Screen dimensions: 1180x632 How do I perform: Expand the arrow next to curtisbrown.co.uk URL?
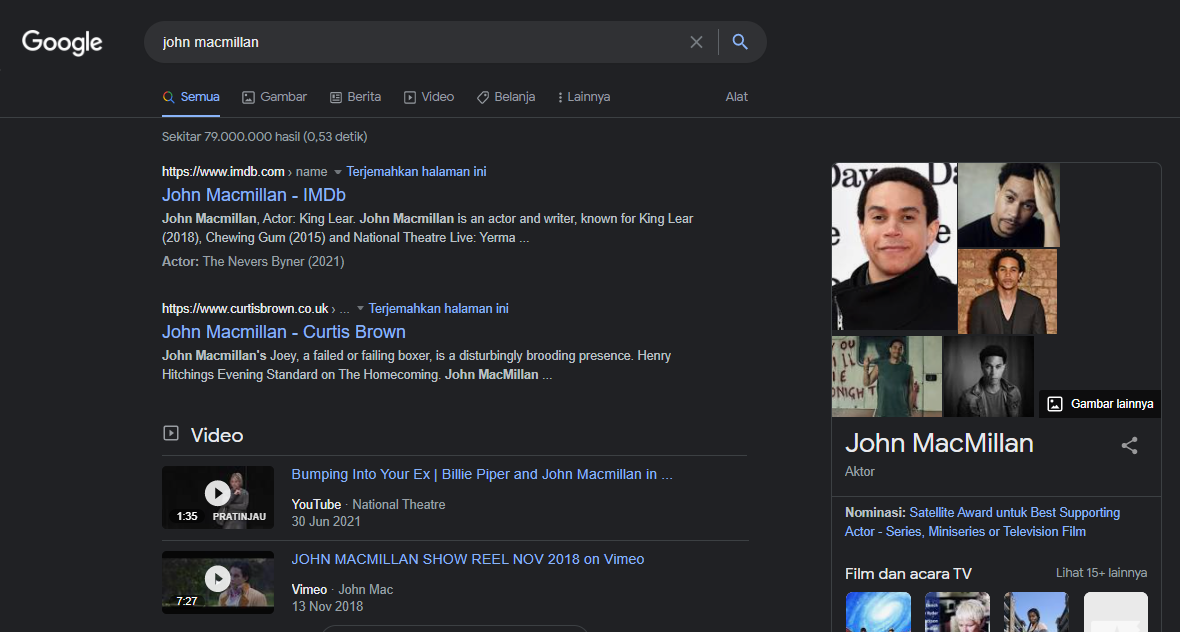tap(360, 309)
